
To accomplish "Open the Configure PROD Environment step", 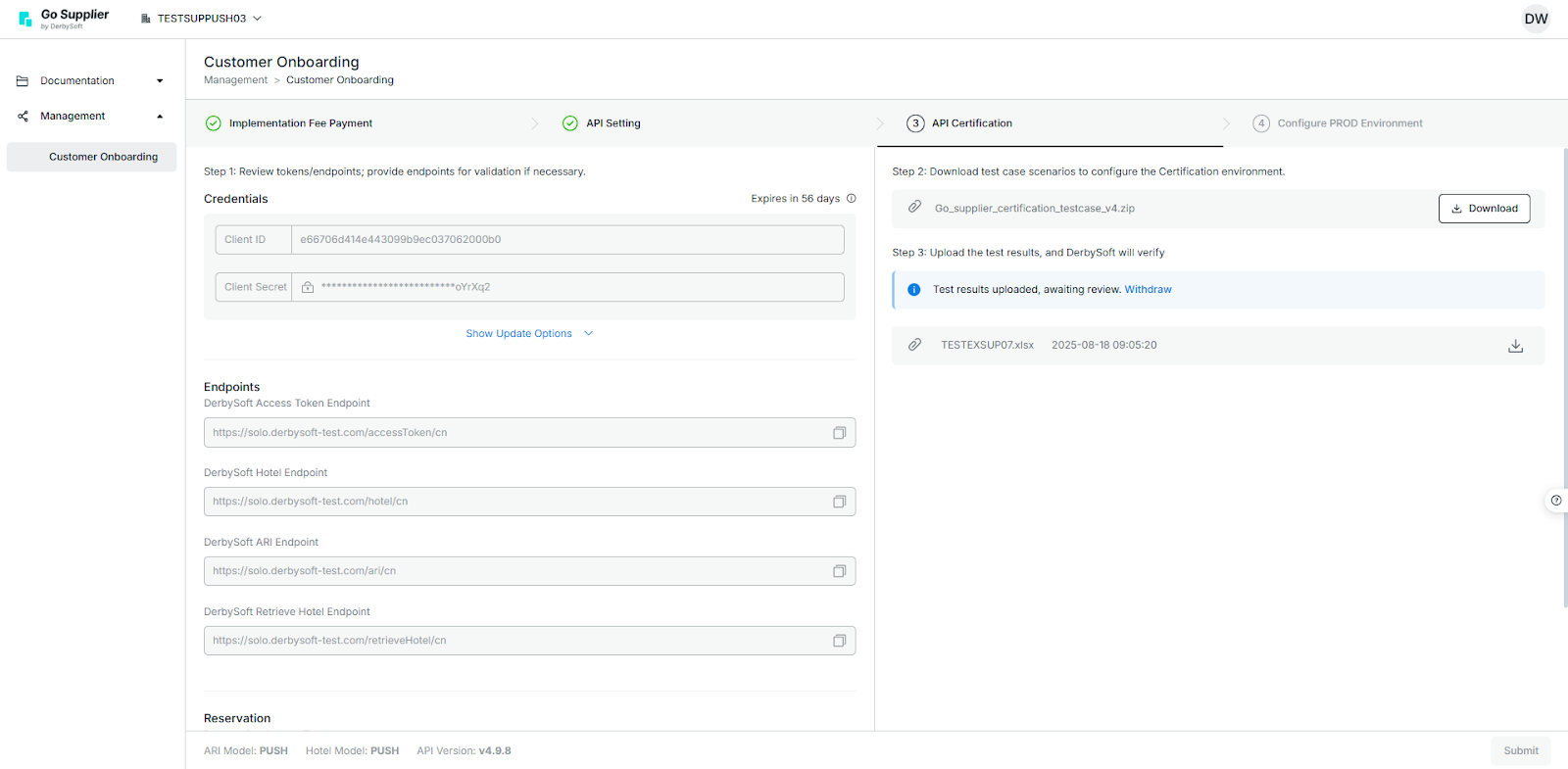I will pos(1338,123).
